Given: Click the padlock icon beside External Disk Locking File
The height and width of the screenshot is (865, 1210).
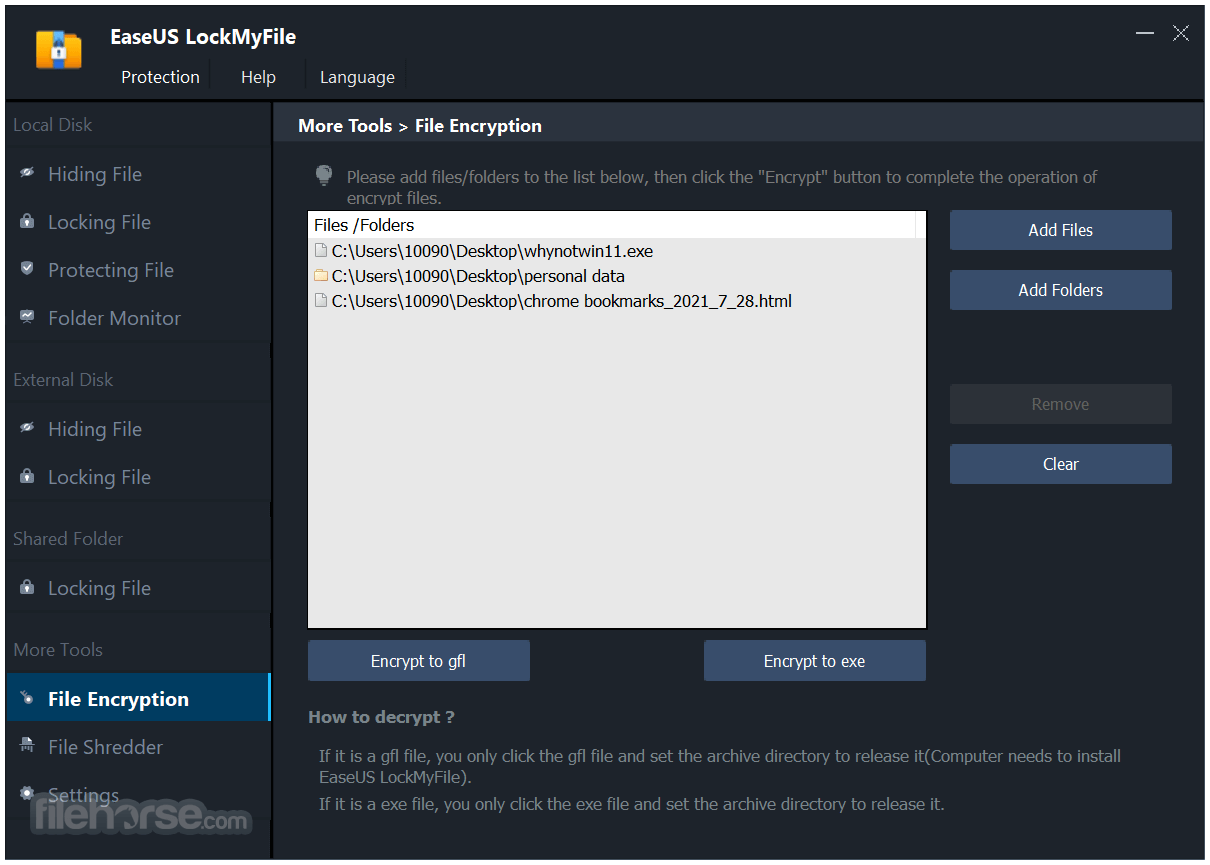Looking at the screenshot, I should pos(28,476).
